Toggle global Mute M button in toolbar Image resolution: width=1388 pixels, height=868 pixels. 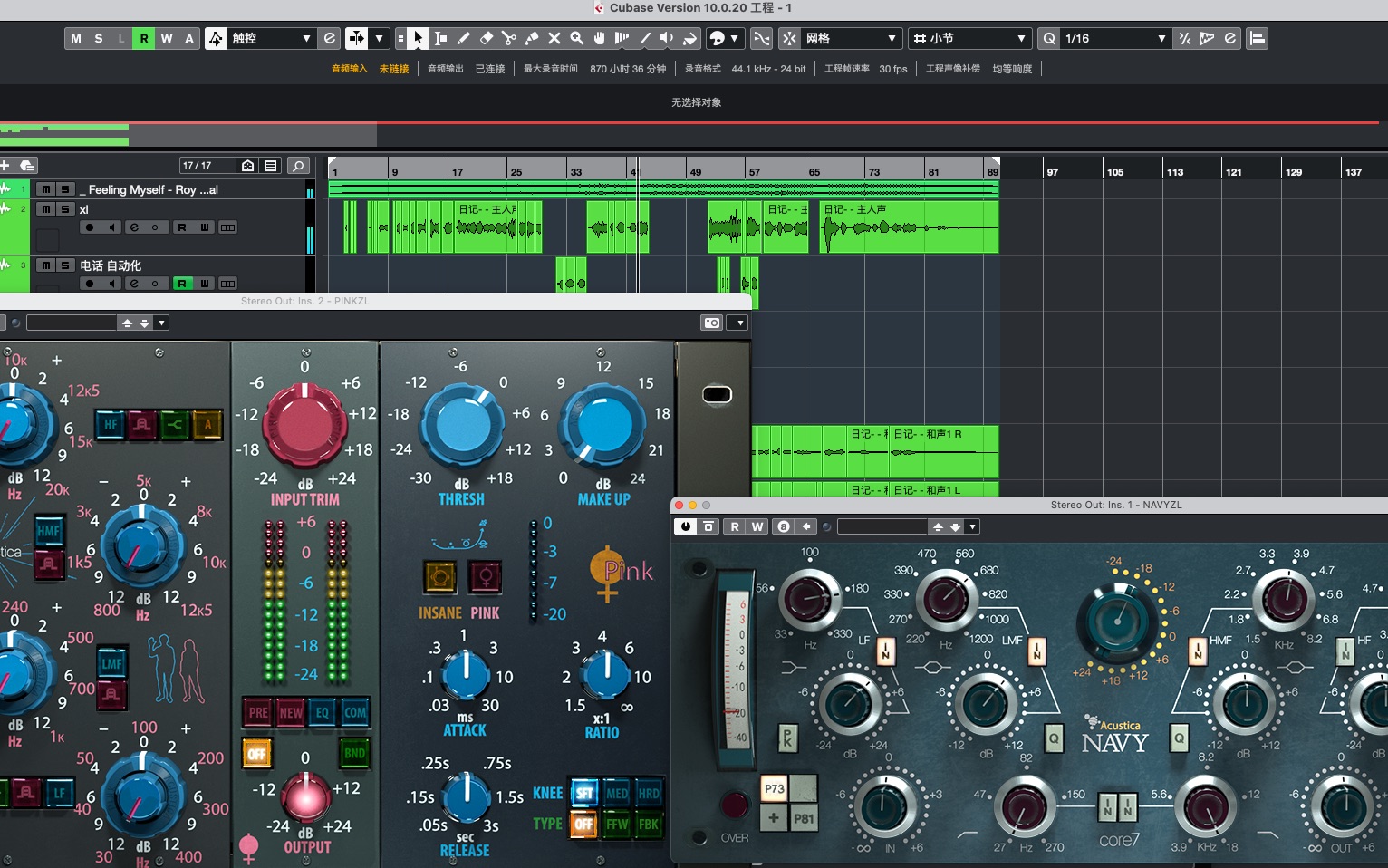point(75,38)
